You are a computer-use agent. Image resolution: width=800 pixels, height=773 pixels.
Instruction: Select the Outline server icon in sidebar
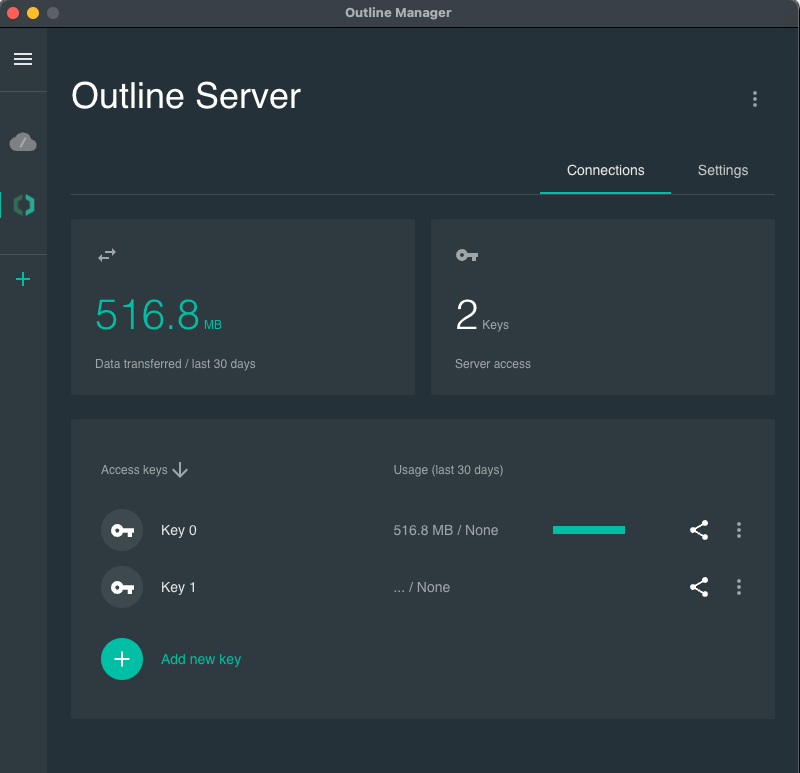click(23, 205)
